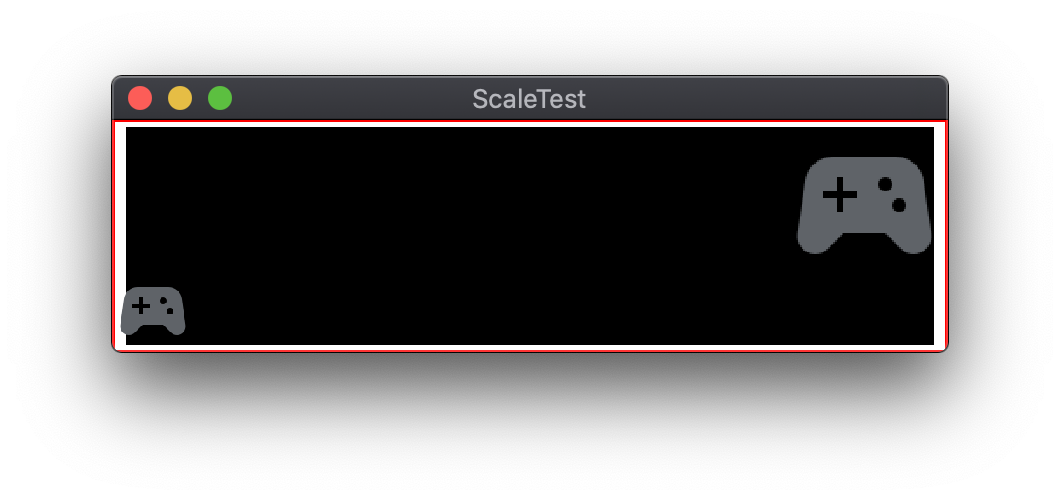Minimize the ScaleTest window with the yellow button
Image resolution: width=1060 pixels, height=500 pixels.
point(180,98)
